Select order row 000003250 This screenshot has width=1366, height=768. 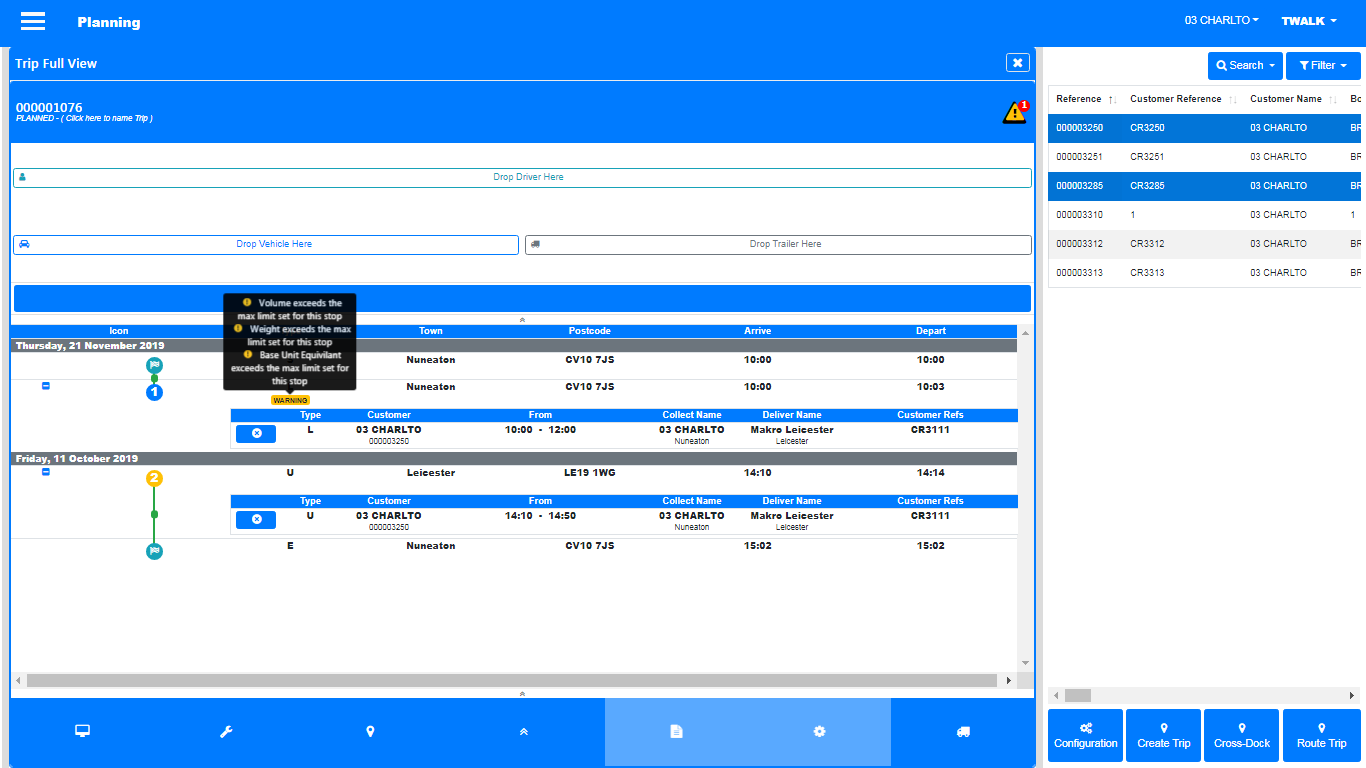(x=1204, y=128)
